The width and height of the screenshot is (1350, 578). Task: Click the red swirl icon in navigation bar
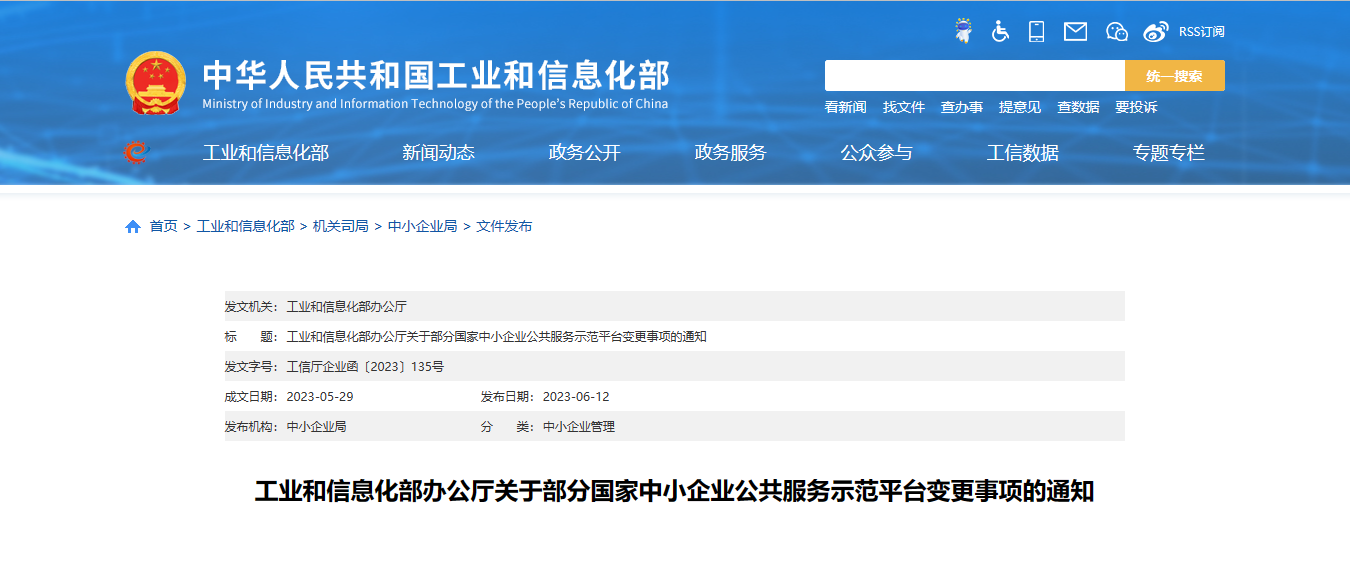135,152
